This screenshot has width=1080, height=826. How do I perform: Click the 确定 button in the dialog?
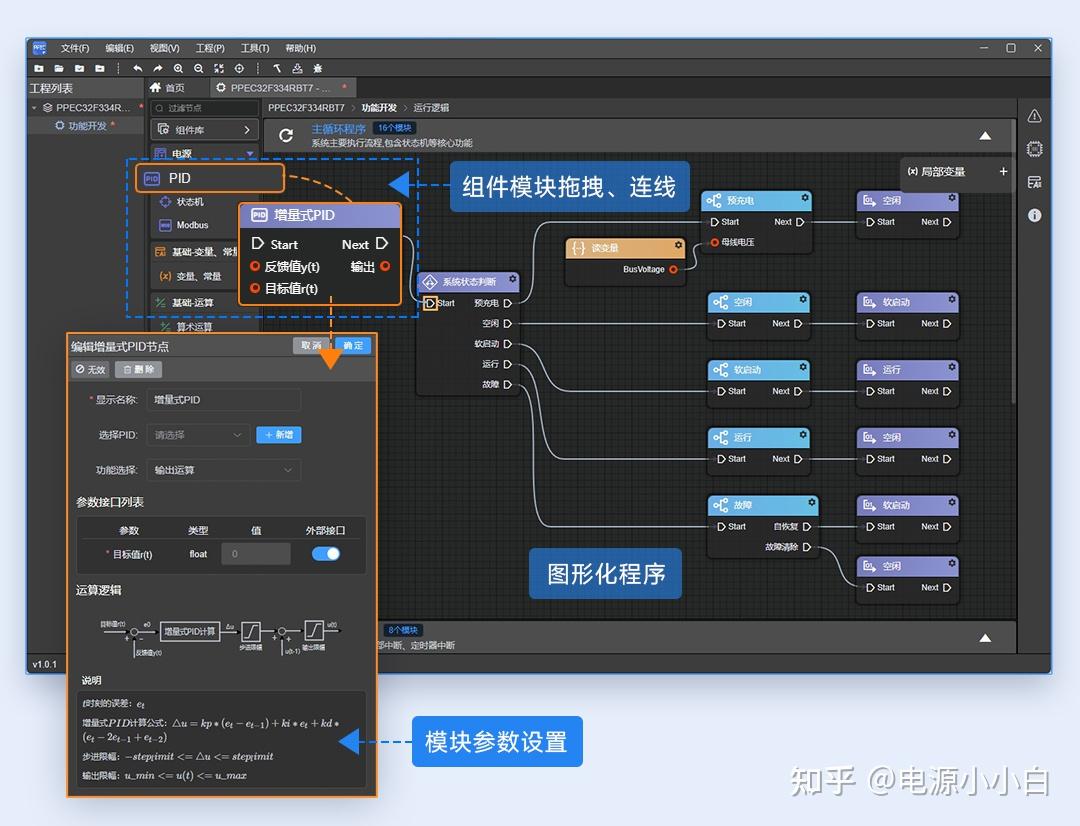coord(354,345)
